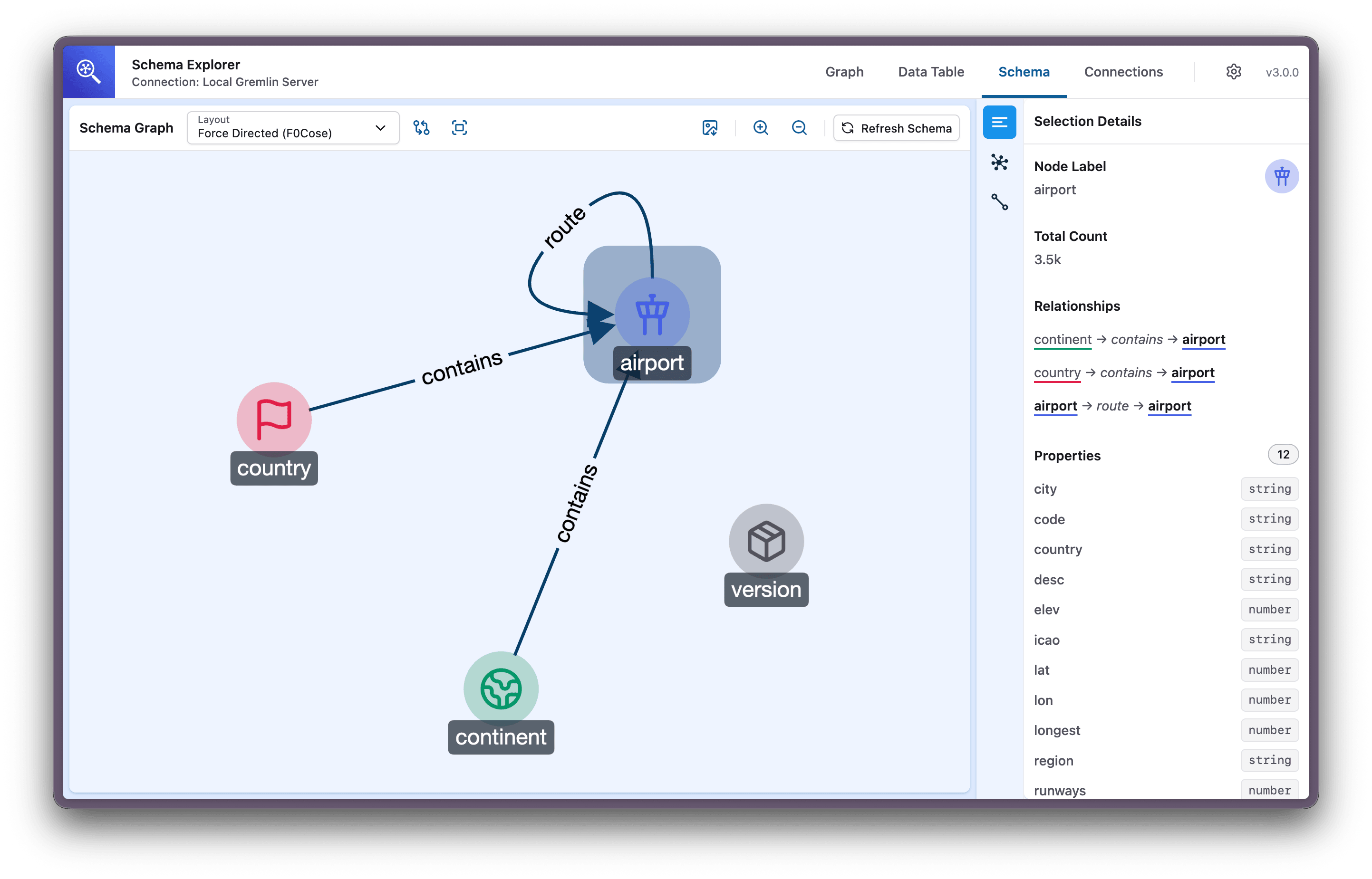Click the Layout dropdown chevron arrow
This screenshot has height=879, width=1372.
click(x=380, y=128)
